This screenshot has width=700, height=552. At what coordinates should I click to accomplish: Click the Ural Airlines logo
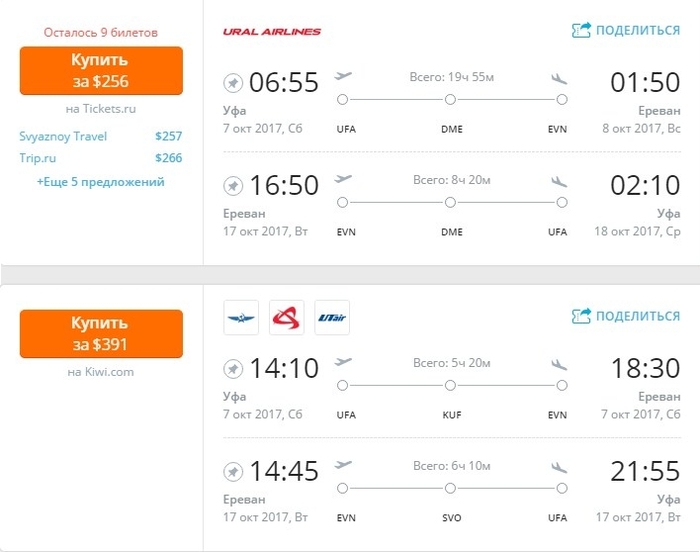[272, 32]
